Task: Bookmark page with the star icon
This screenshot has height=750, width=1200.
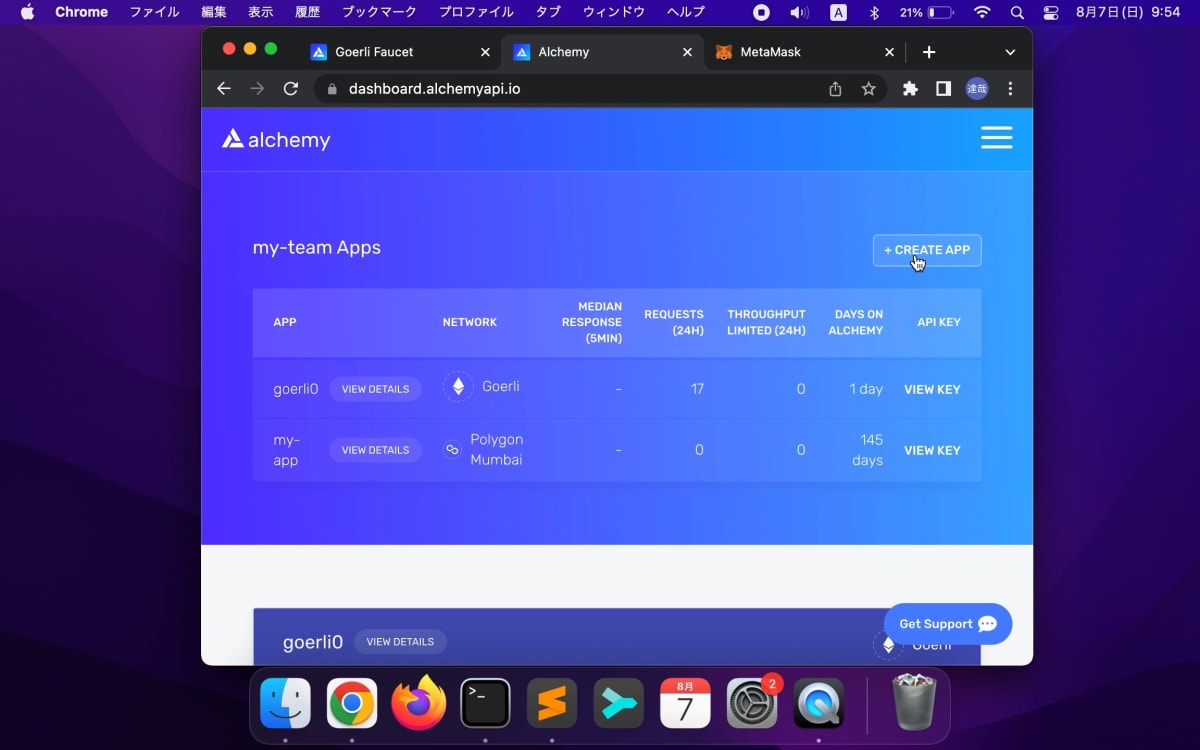Action: pos(868,89)
